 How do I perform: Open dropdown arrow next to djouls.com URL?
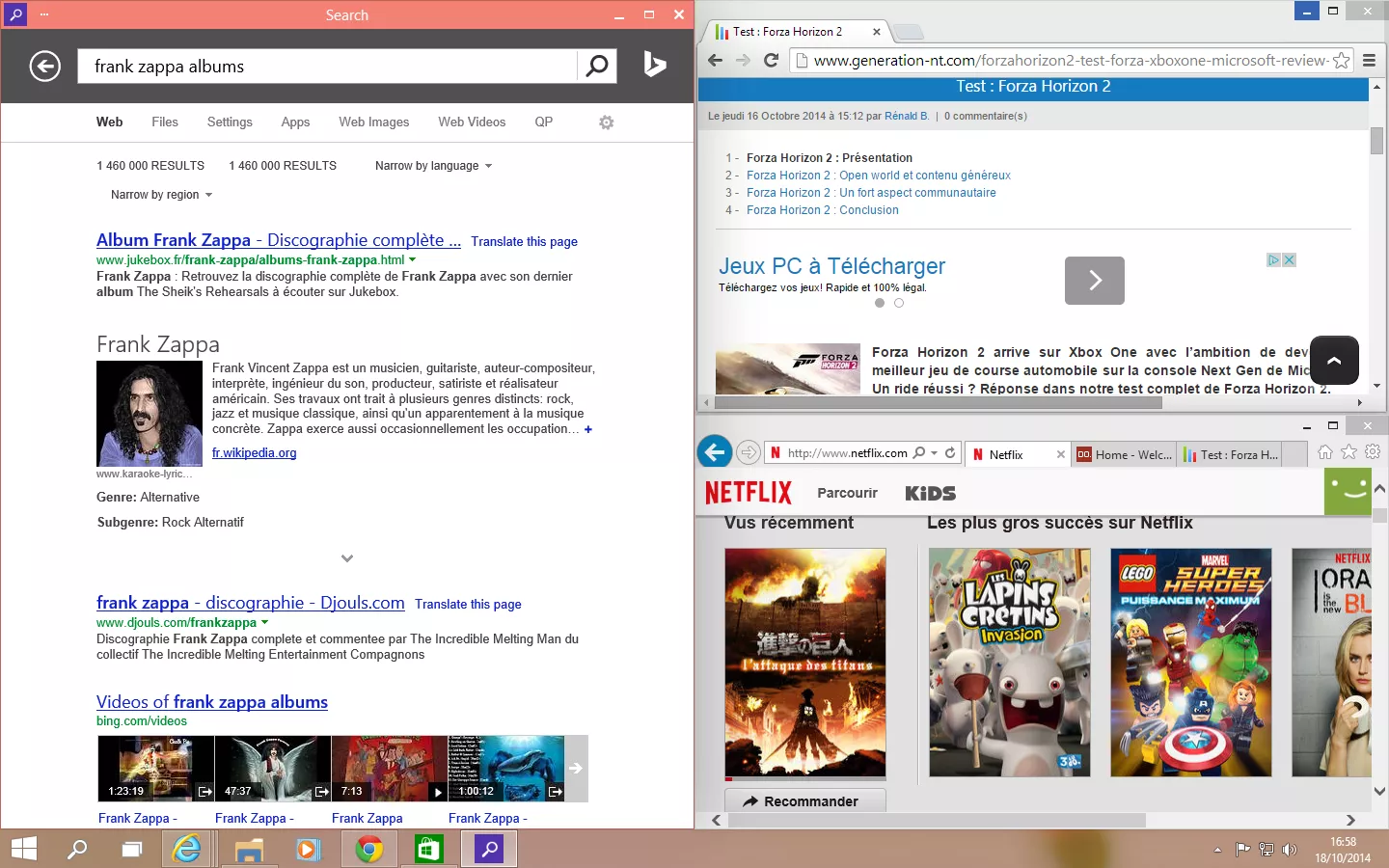pos(264,622)
